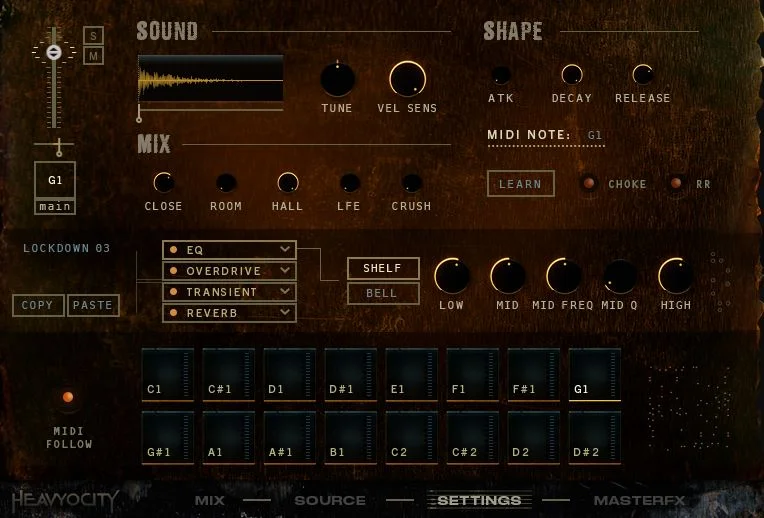The width and height of the screenshot is (764, 518).
Task: Open the LOCKDOWN 03 sample name menu
Action: coord(67,248)
